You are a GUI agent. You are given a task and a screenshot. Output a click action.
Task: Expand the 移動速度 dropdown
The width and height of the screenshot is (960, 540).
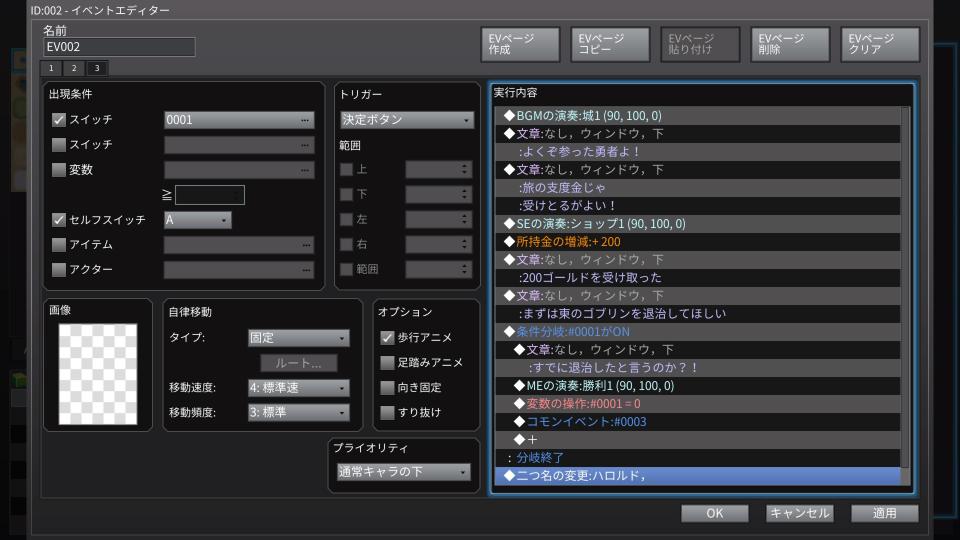pyautogui.click(x=298, y=388)
